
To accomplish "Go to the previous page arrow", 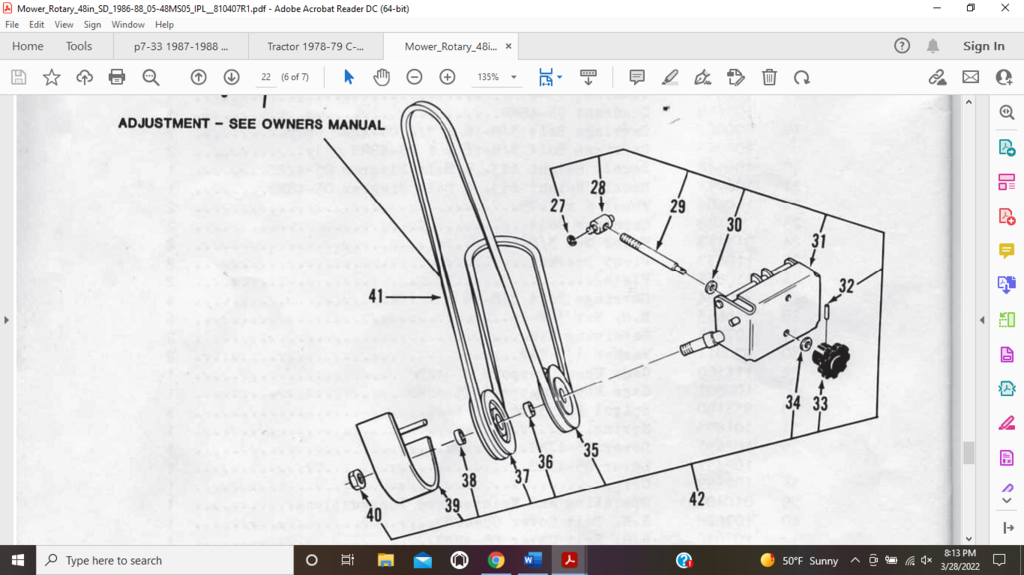I will pyautogui.click(x=199, y=77).
